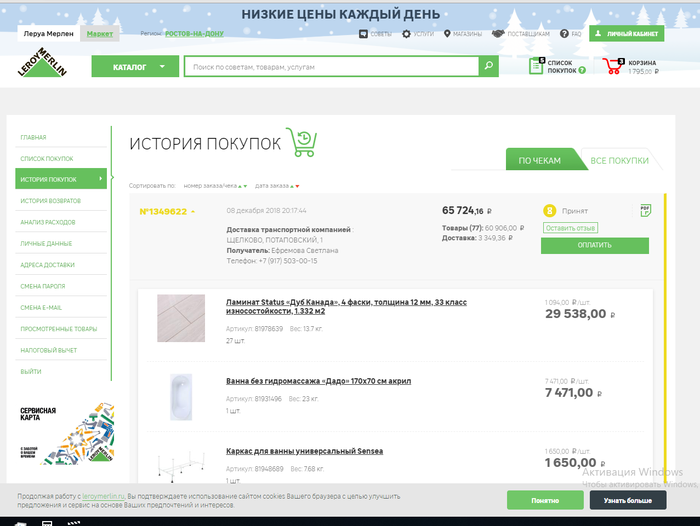This screenshot has width=700, height=526.
Task: Sort by order date ascending arrow
Action: coord(292,186)
